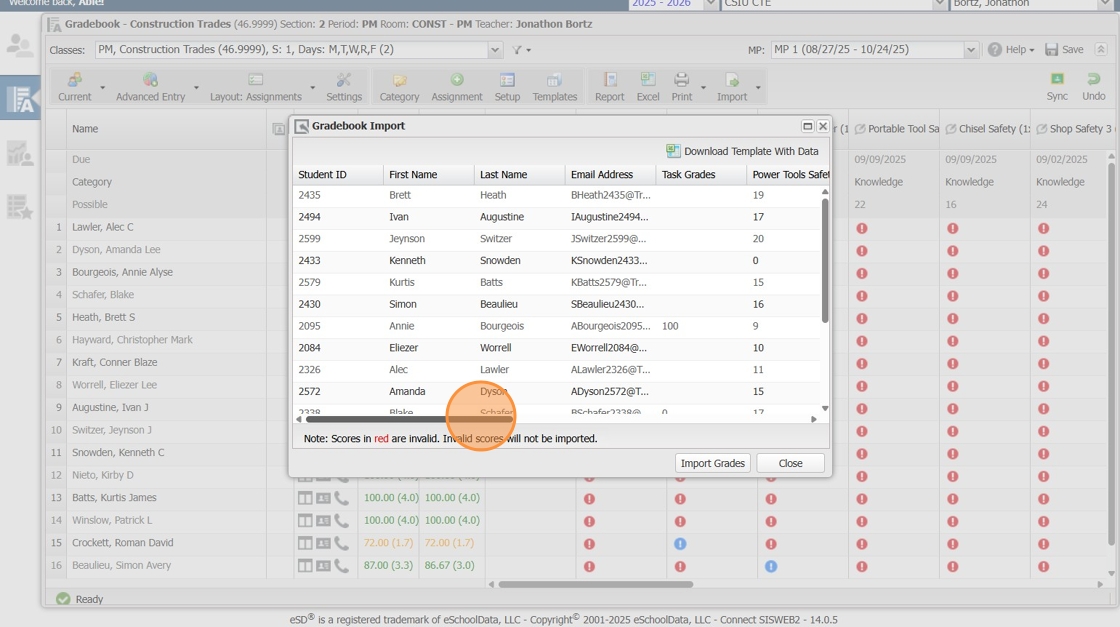
Task: Click student ID 2084 cell
Action: click(x=309, y=348)
